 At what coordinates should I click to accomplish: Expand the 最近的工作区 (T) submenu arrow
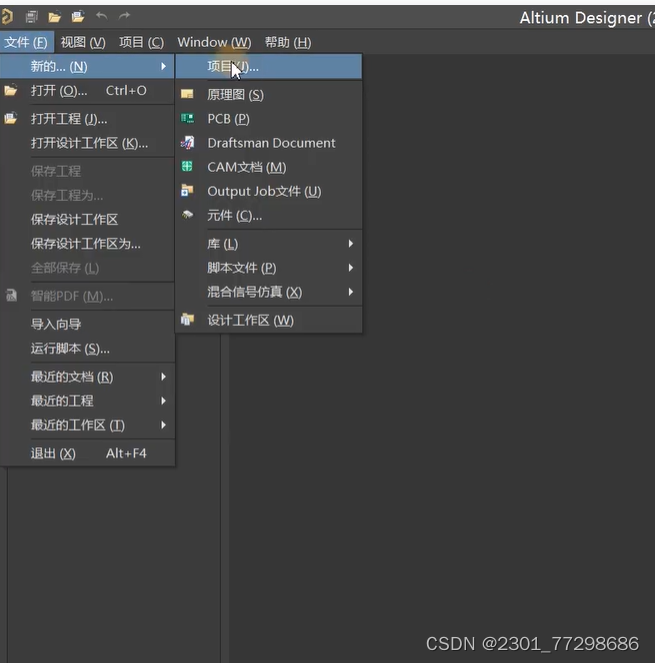(163, 425)
